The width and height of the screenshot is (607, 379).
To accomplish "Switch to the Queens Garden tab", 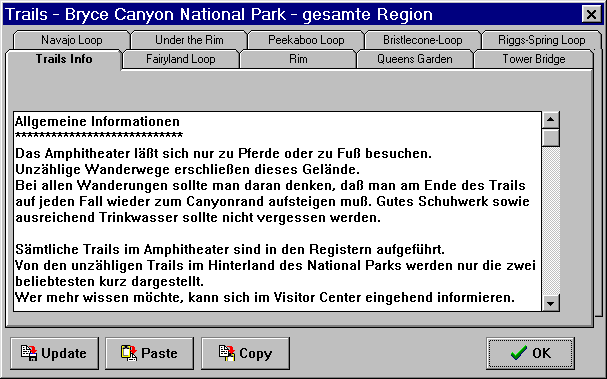I will pos(415,59).
